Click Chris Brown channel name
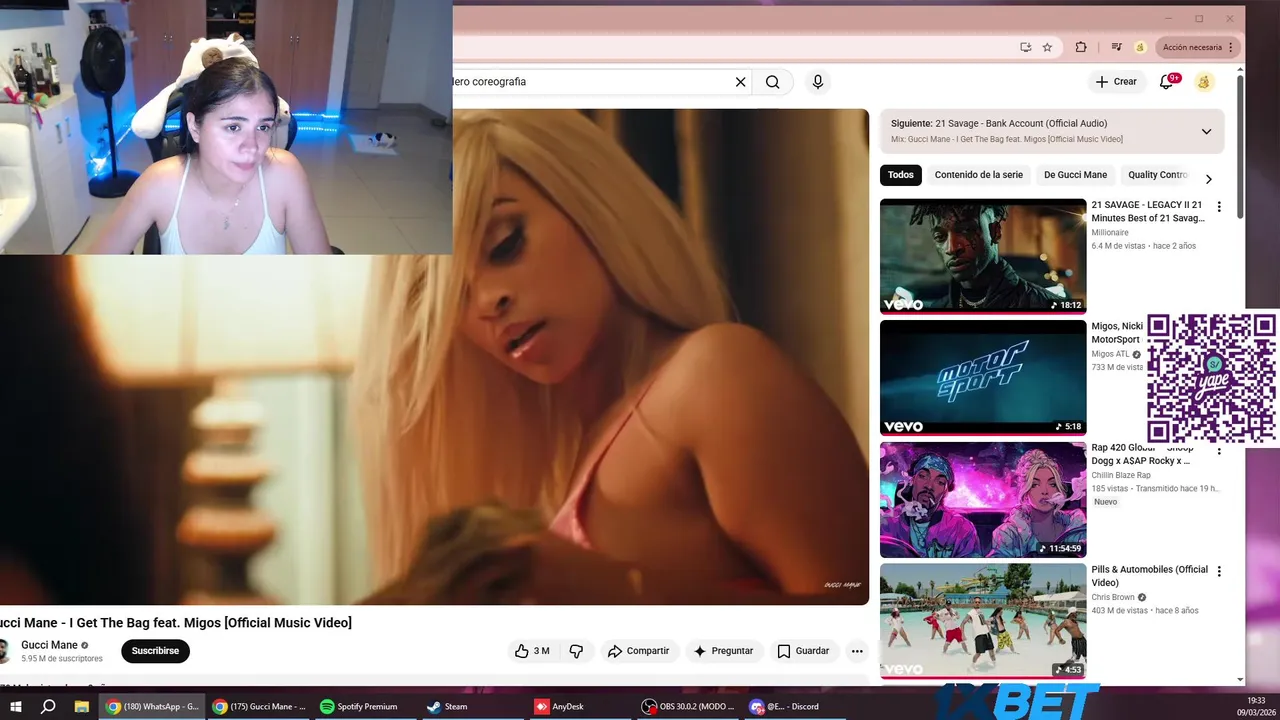 (1114, 597)
